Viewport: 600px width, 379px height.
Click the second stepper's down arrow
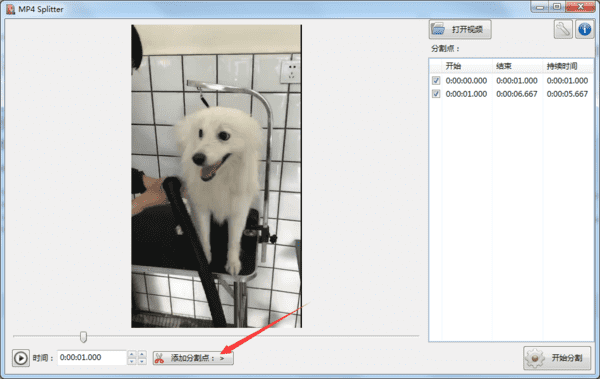coord(142,361)
